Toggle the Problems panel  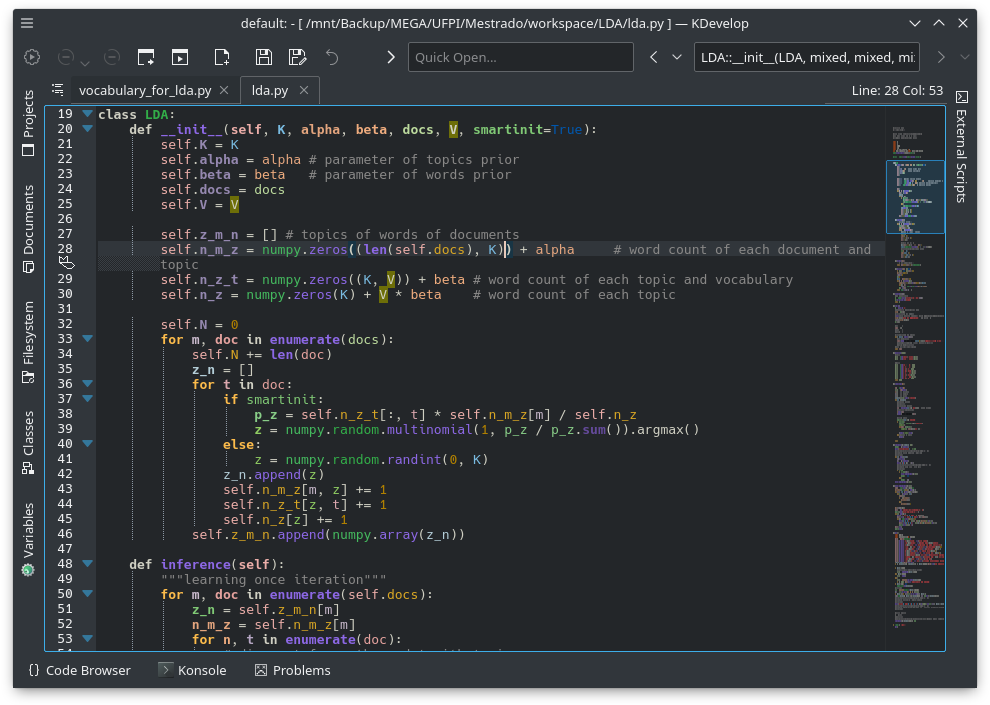click(x=292, y=670)
